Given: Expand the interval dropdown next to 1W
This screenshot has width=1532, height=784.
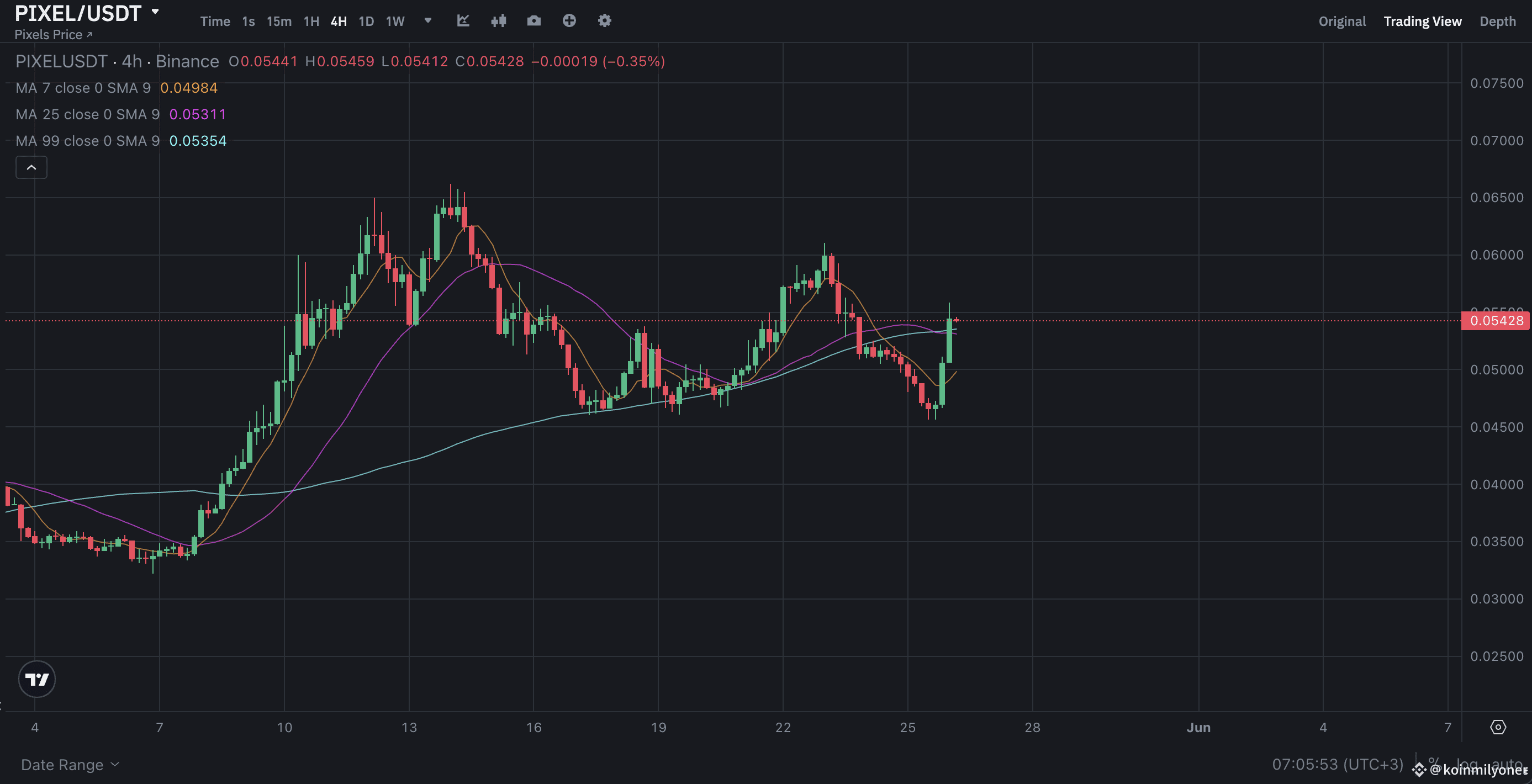Looking at the screenshot, I should 427,21.
